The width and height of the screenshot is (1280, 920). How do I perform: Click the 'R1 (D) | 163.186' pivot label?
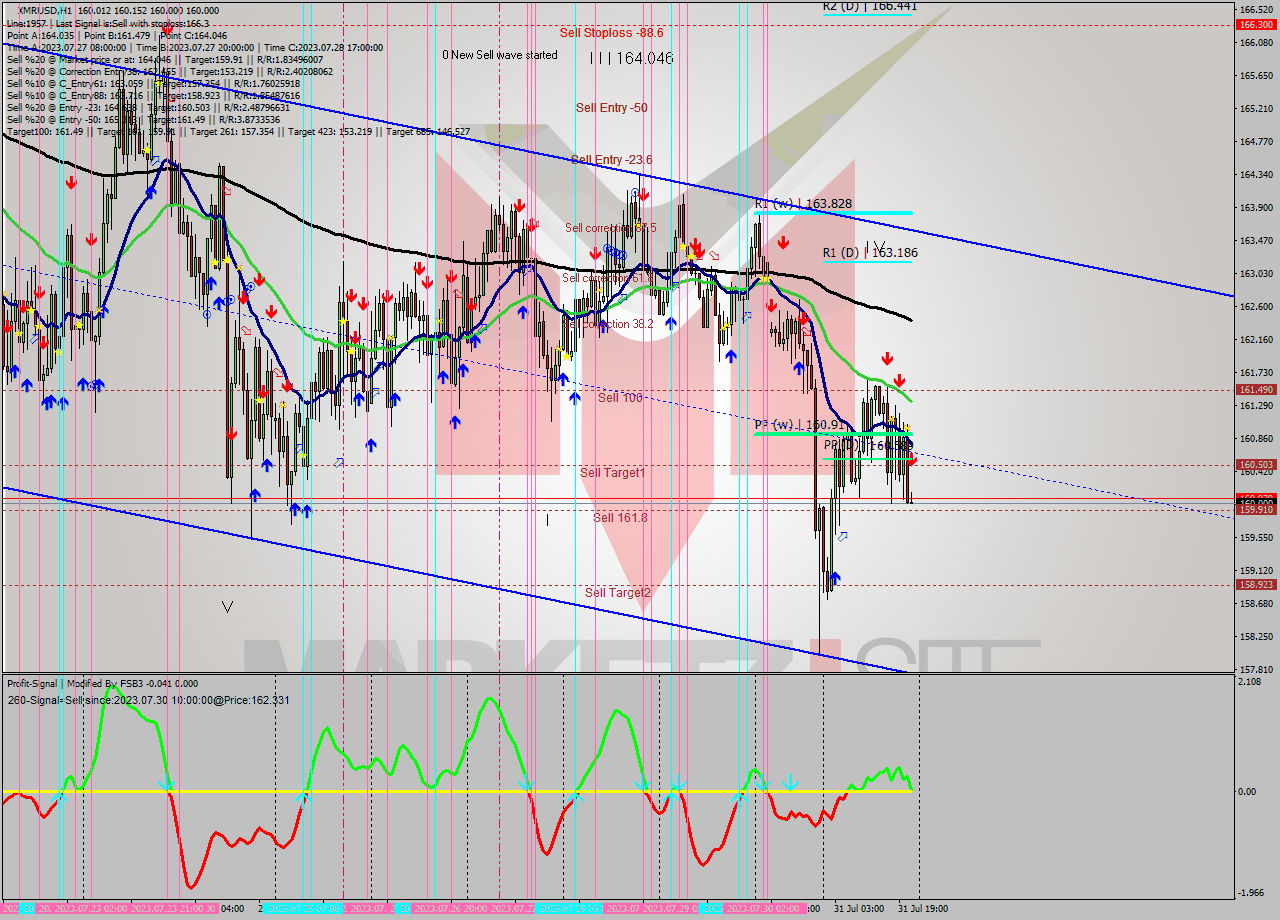(869, 253)
